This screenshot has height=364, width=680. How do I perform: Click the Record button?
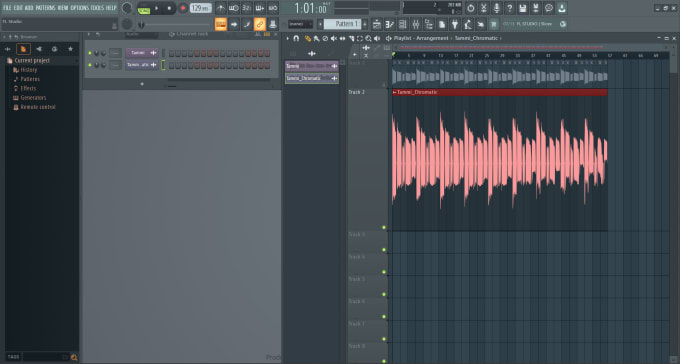[x=183, y=8]
